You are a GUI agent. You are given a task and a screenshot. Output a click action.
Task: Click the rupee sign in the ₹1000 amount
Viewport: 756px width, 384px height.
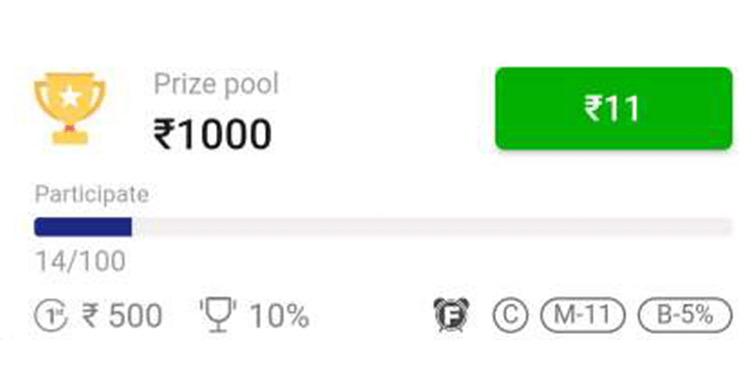[x=163, y=135]
